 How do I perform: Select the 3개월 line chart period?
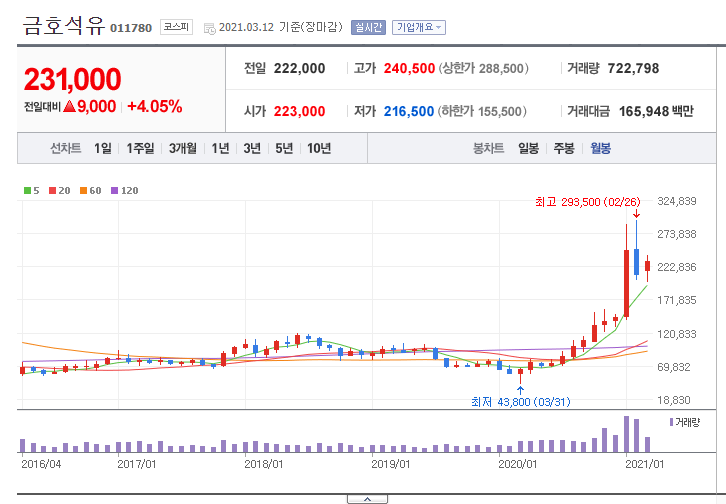182,149
